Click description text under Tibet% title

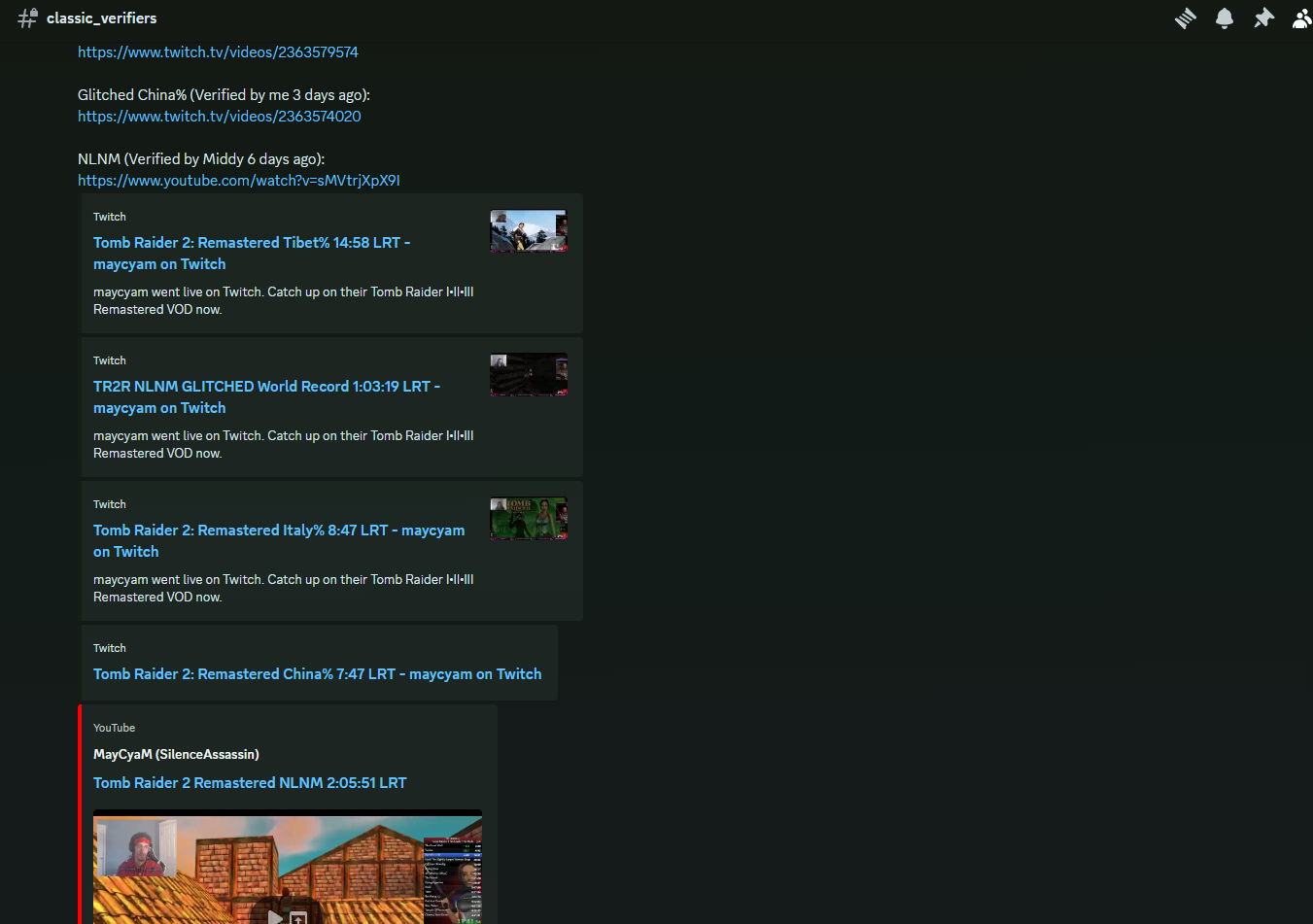click(284, 300)
